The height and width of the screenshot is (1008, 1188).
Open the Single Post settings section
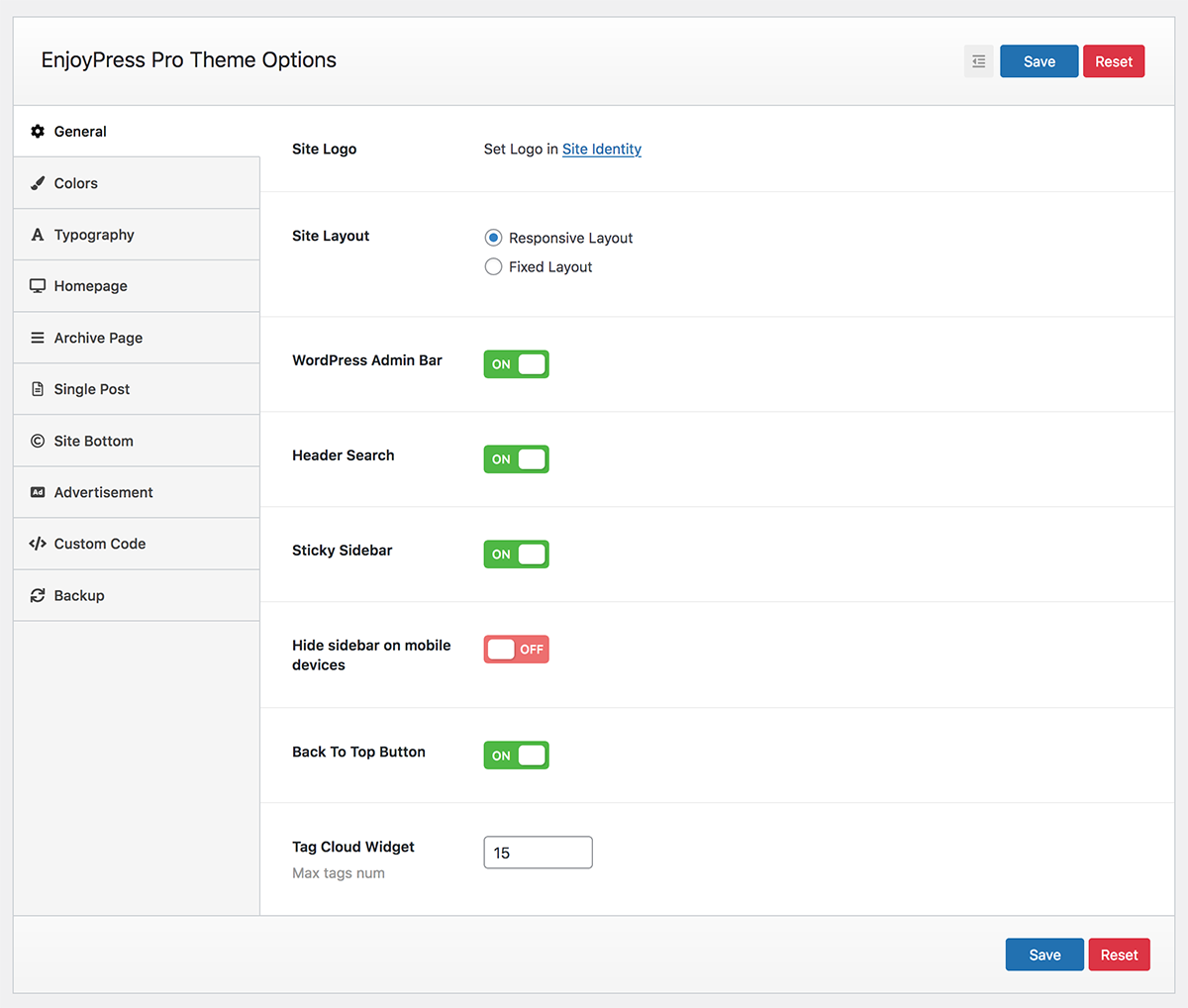[x=94, y=388]
